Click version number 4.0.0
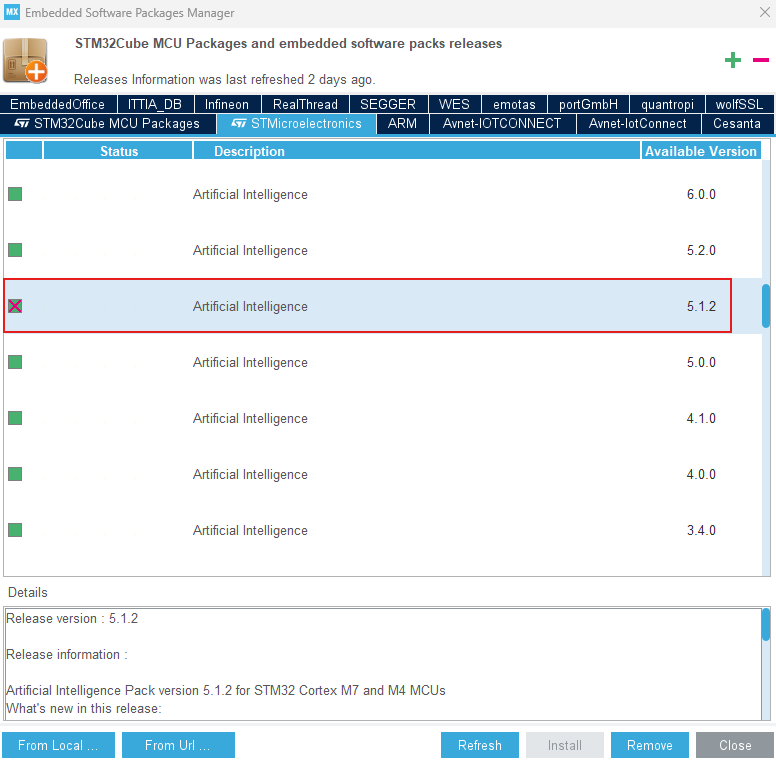The image size is (776, 760). (701, 474)
